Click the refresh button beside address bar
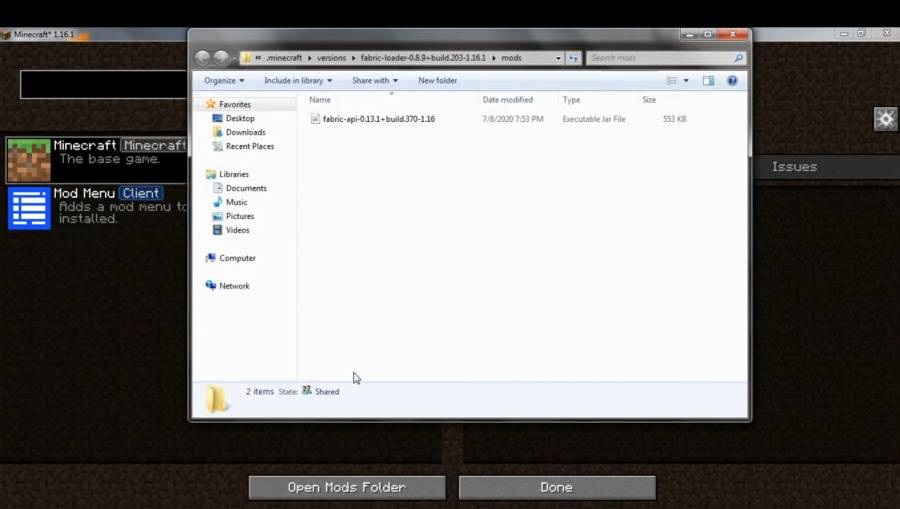Viewport: 900px width, 509px height. [x=574, y=58]
